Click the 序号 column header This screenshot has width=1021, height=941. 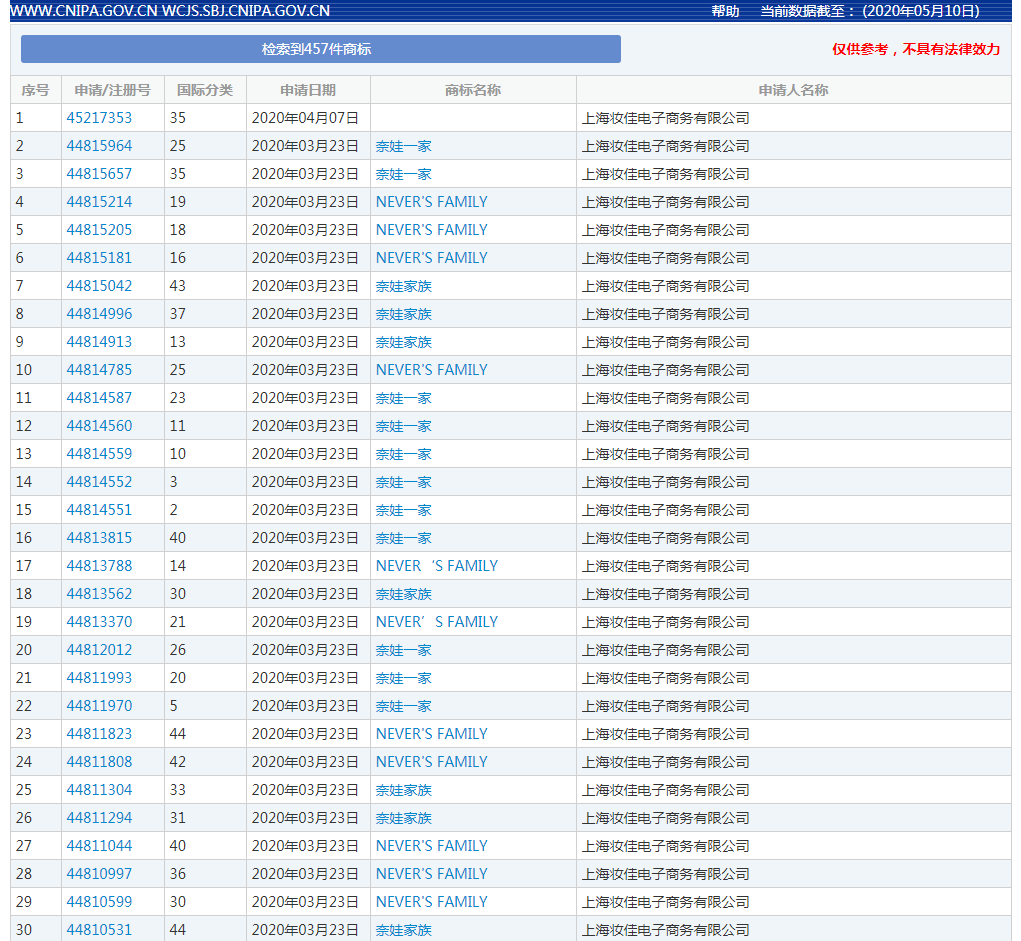pyautogui.click(x=35, y=90)
